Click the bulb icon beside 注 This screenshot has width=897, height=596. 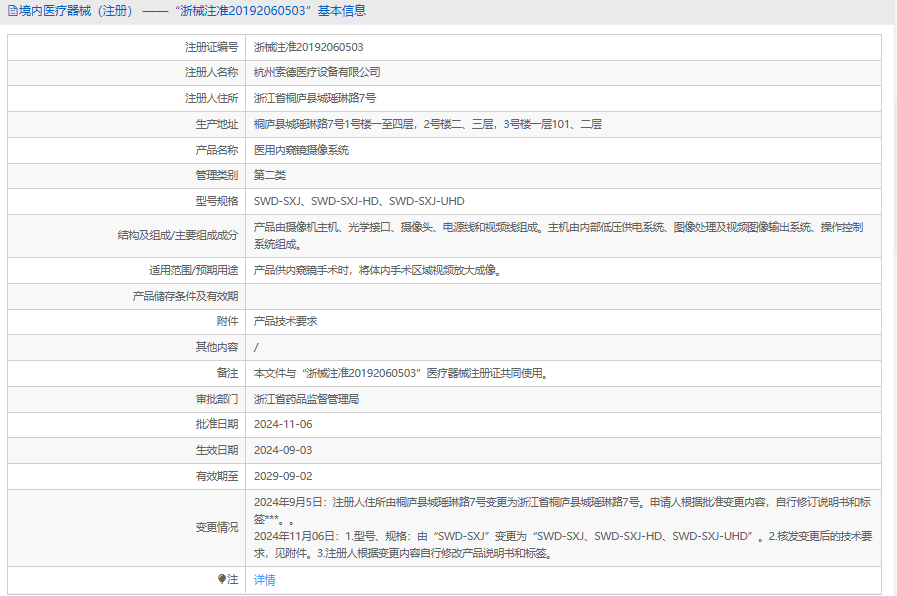coord(222,579)
